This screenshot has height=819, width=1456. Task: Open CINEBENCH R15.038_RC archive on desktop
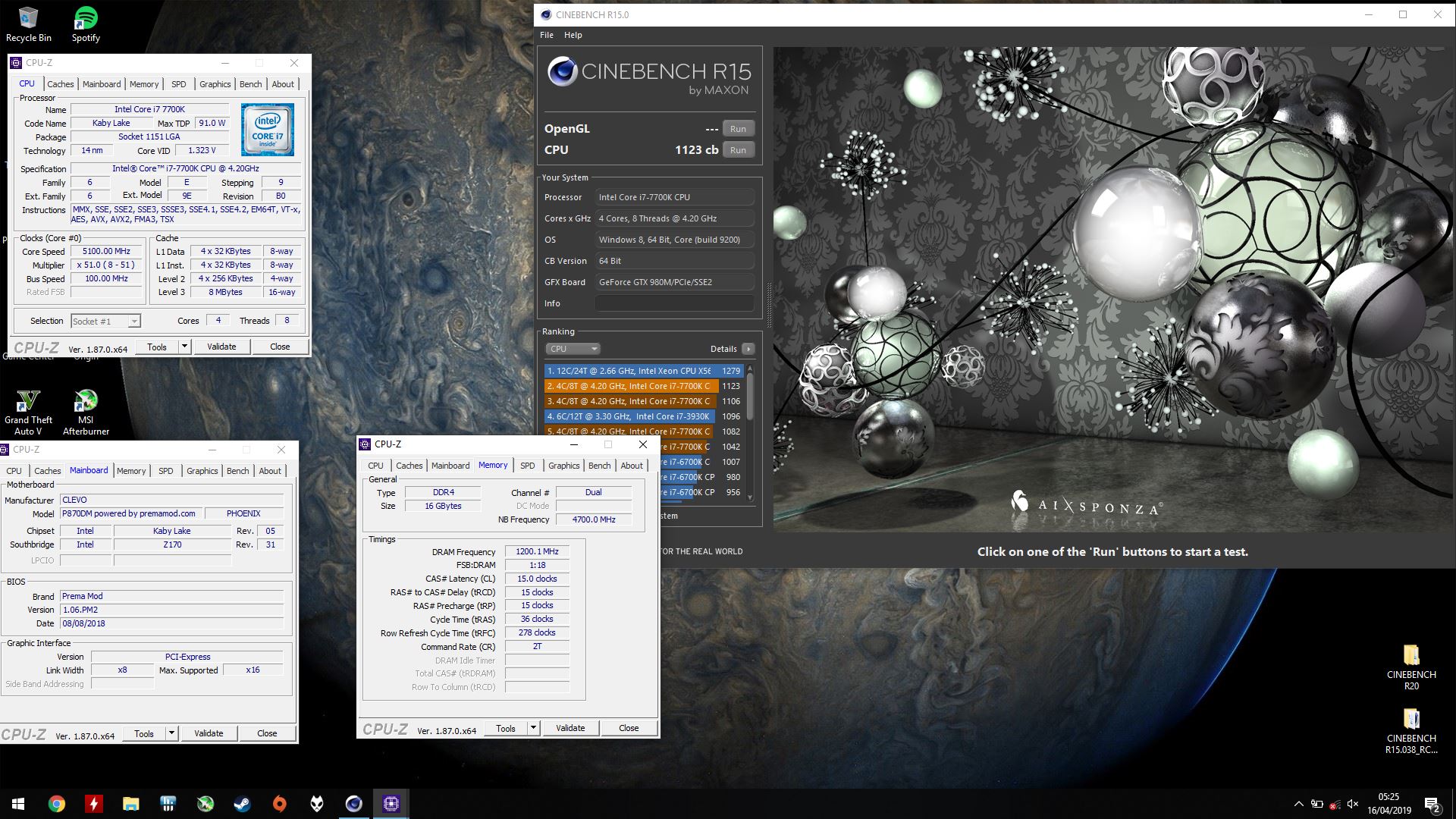click(x=1411, y=731)
